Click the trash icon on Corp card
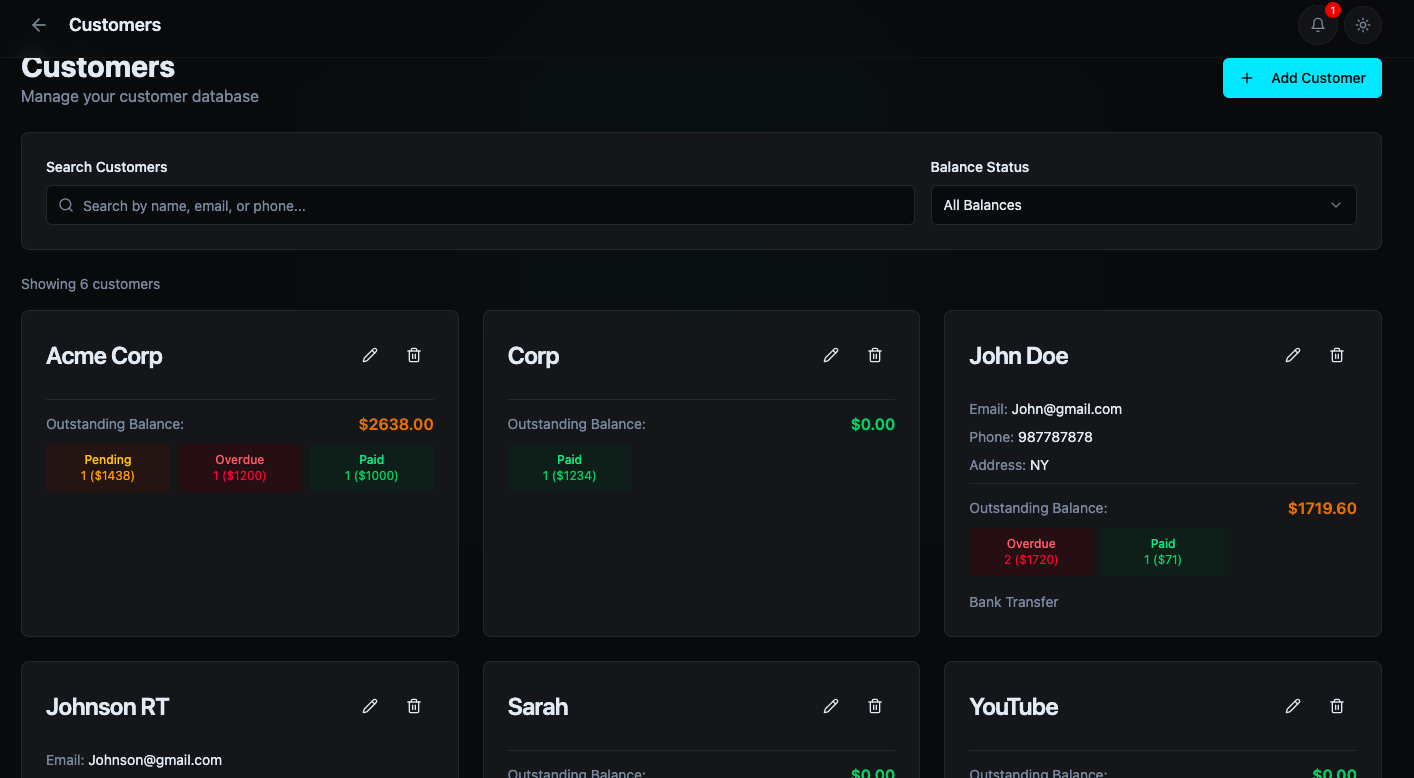 click(875, 355)
